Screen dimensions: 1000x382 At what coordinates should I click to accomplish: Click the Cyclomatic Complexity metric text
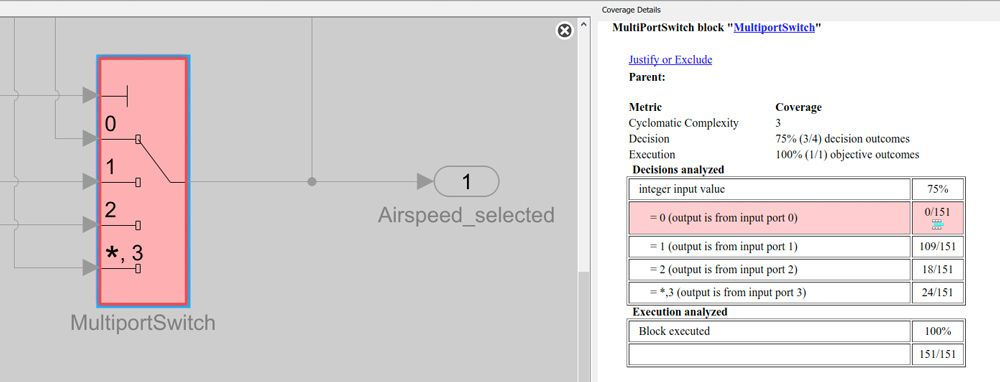point(684,123)
